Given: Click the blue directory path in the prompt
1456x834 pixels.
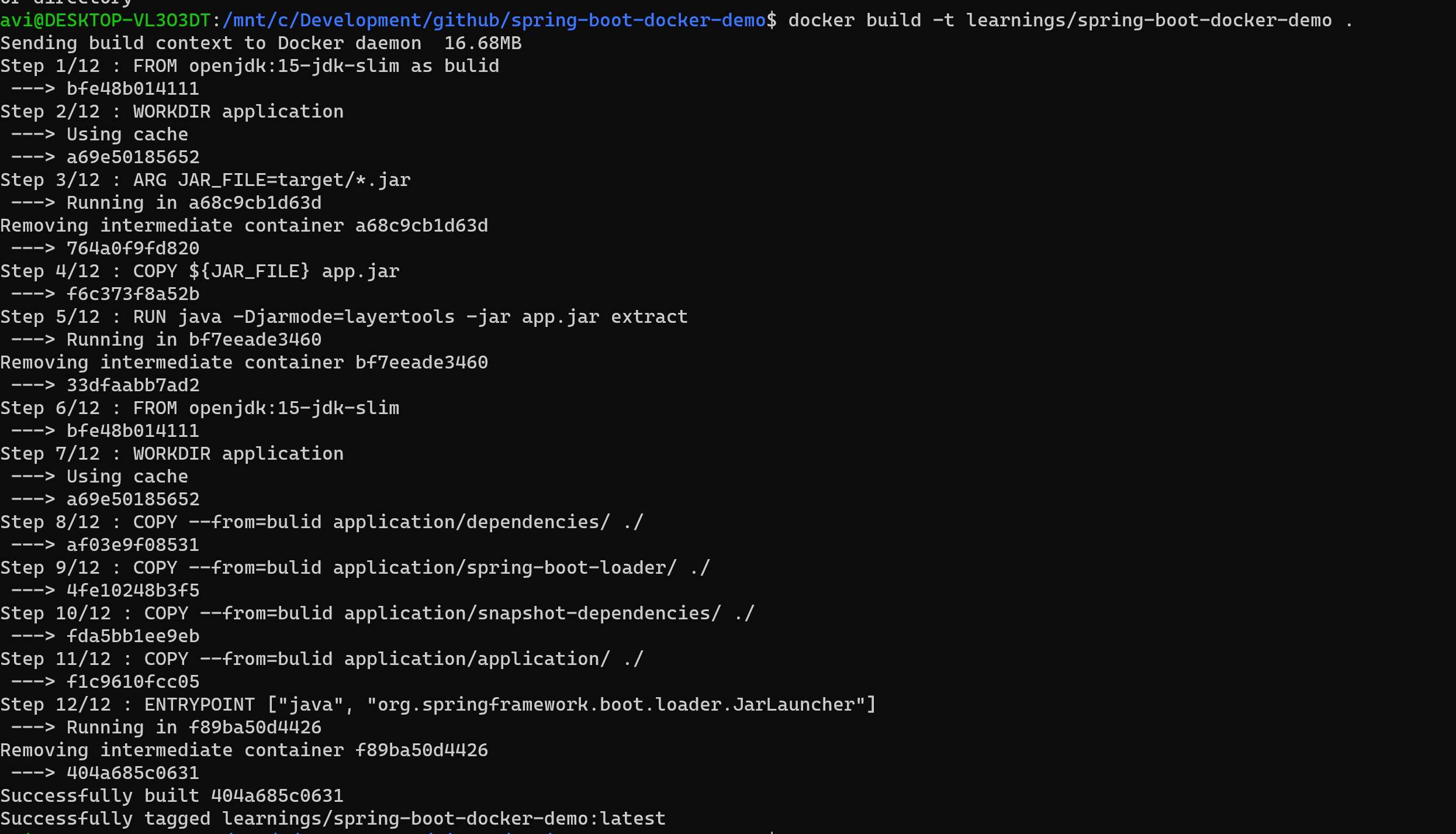Looking at the screenshot, I should [x=491, y=19].
